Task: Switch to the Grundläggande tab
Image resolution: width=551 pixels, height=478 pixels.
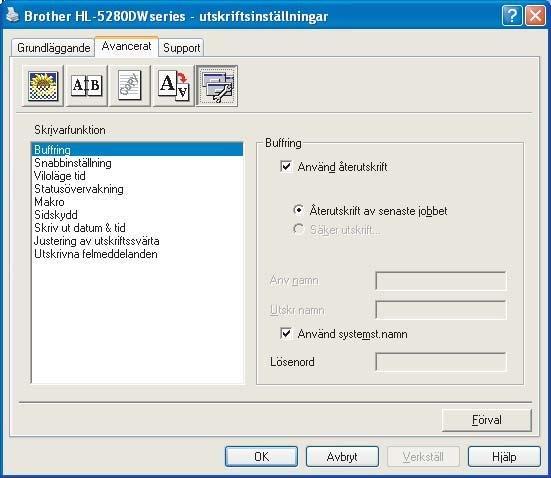Action: [x=53, y=48]
